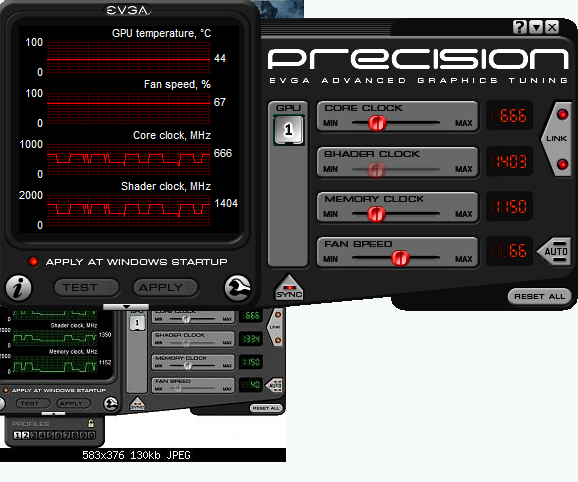
Task: Adjust Memory Clock slider in green window
Action: 188,366
